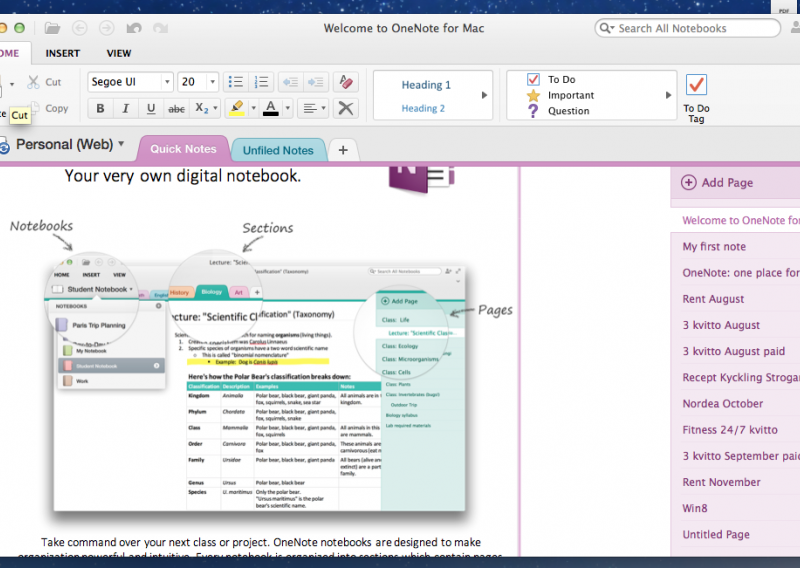
Task: Expand the alignment options arrow
Action: coord(323,108)
